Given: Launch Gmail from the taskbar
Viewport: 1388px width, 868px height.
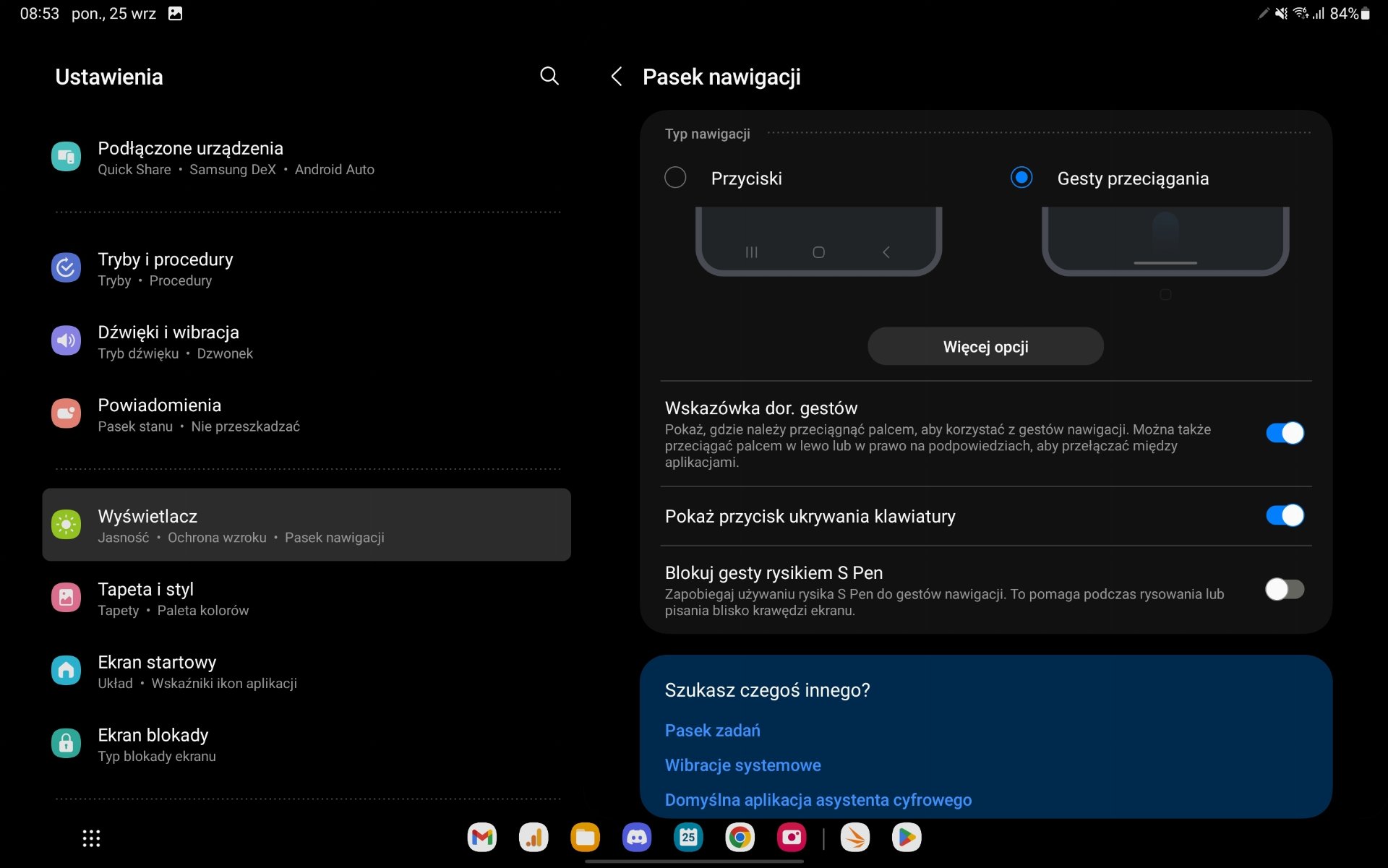Looking at the screenshot, I should click(x=482, y=838).
